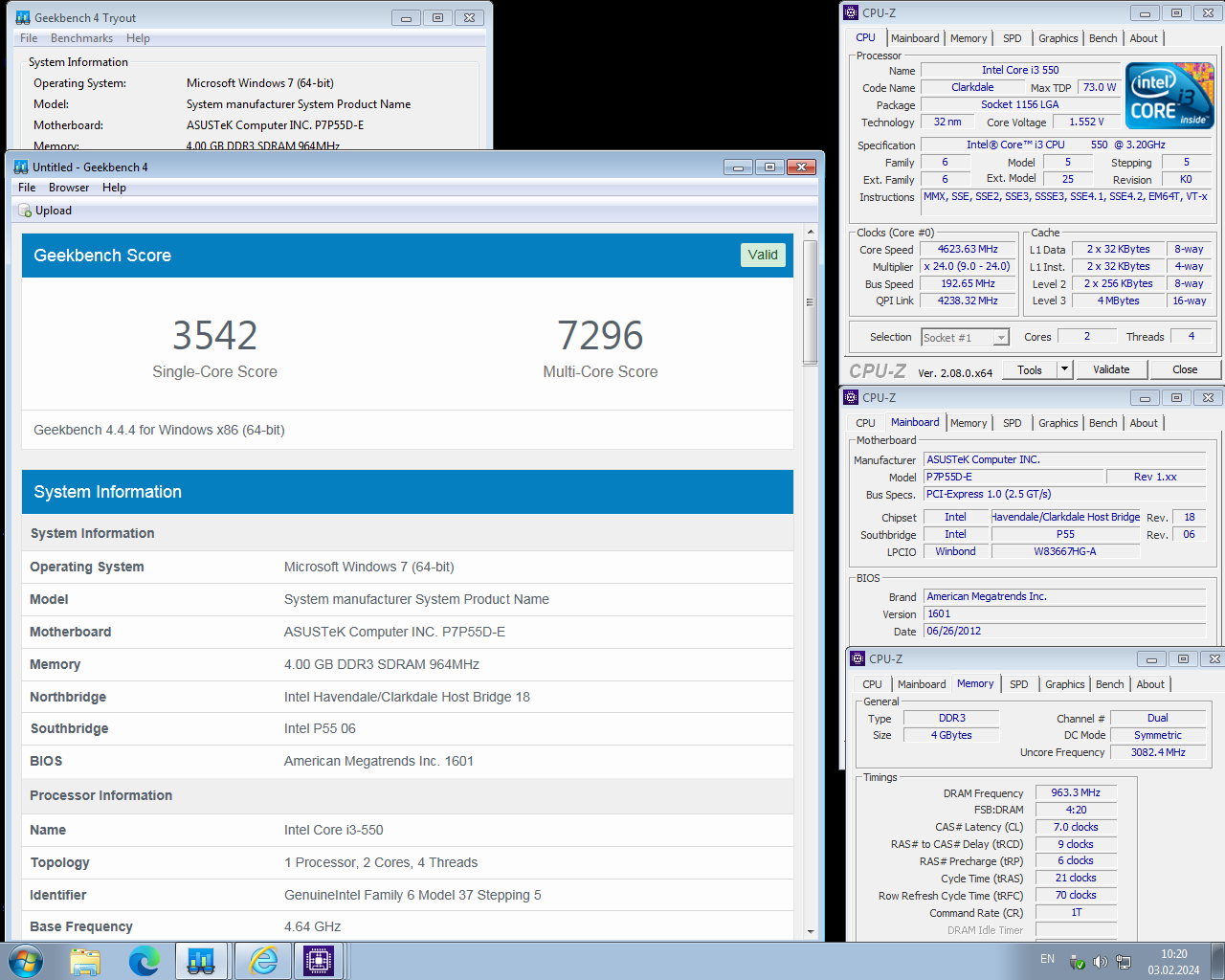Open Windows Explorer from the taskbar
Image resolution: width=1225 pixels, height=980 pixels.
coord(85,961)
